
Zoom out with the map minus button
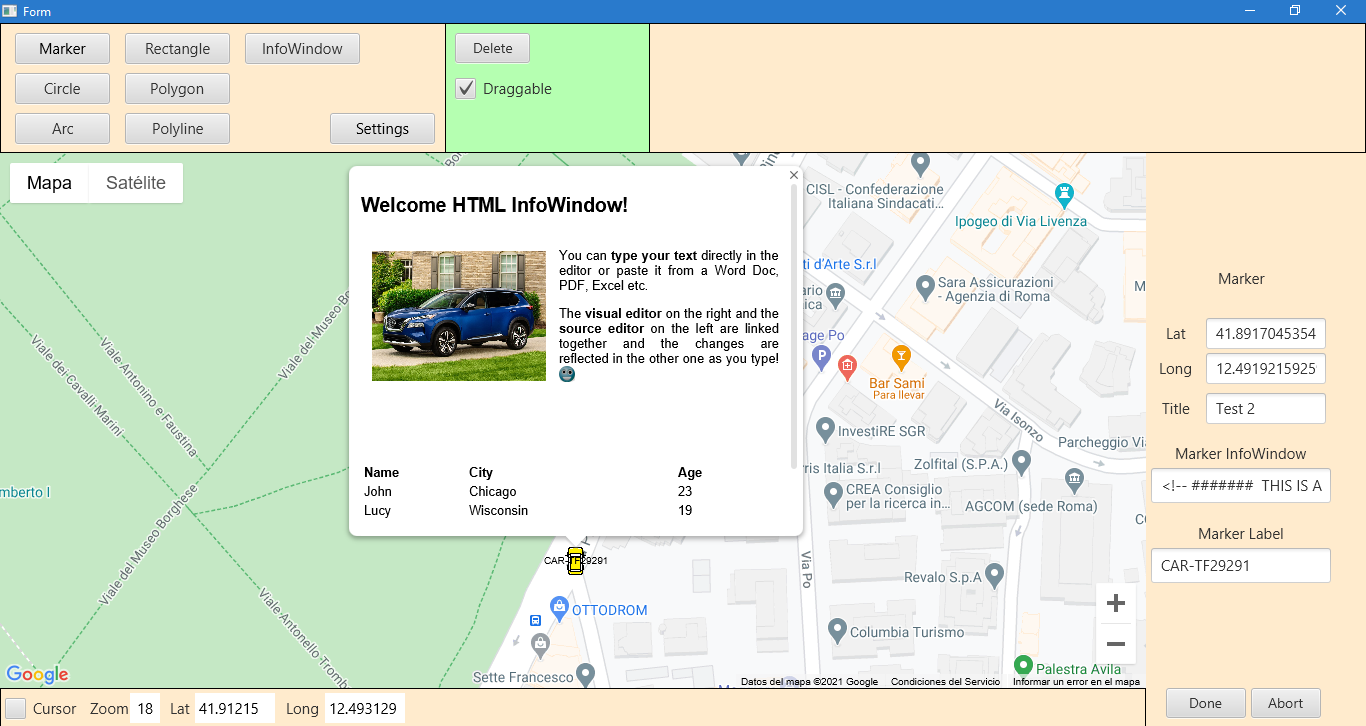point(1117,645)
